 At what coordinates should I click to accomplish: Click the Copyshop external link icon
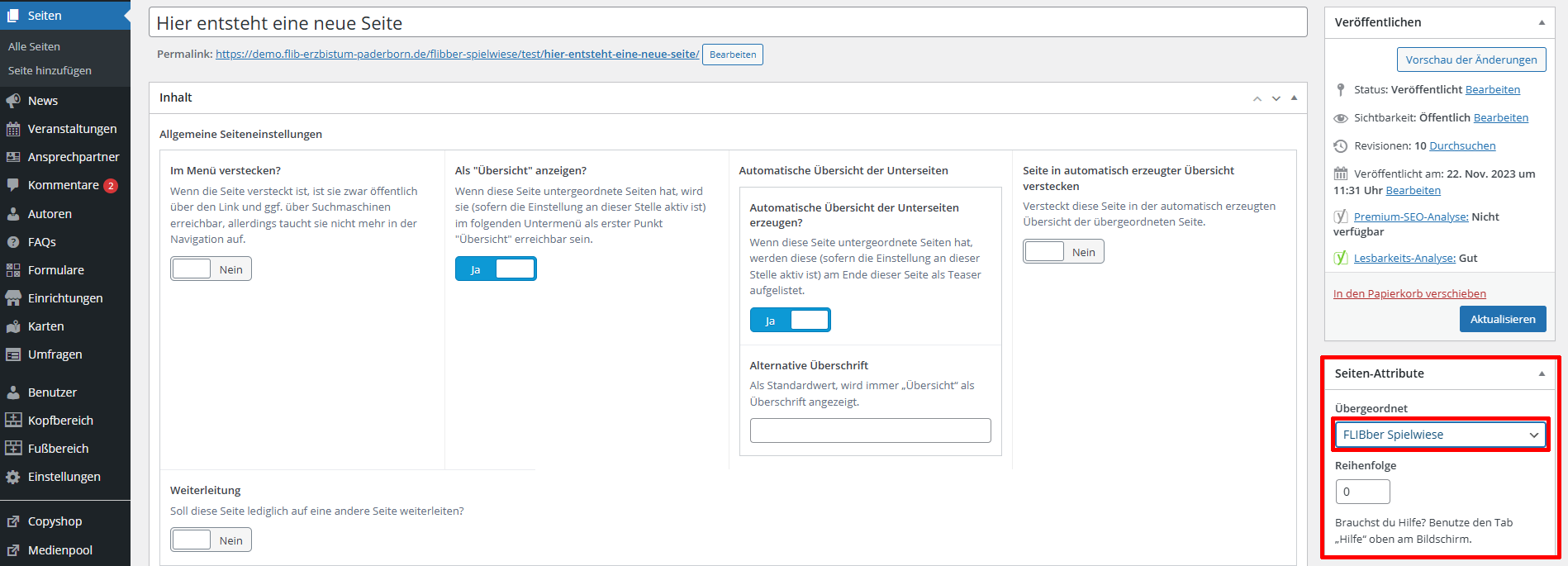point(13,521)
